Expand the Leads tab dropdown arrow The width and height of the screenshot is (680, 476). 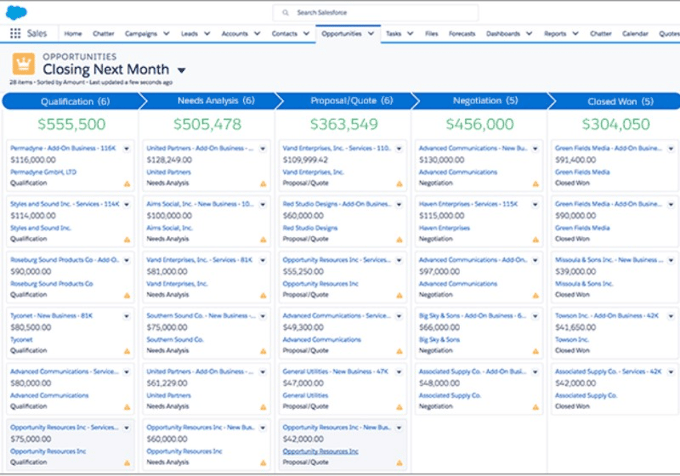tap(207, 33)
